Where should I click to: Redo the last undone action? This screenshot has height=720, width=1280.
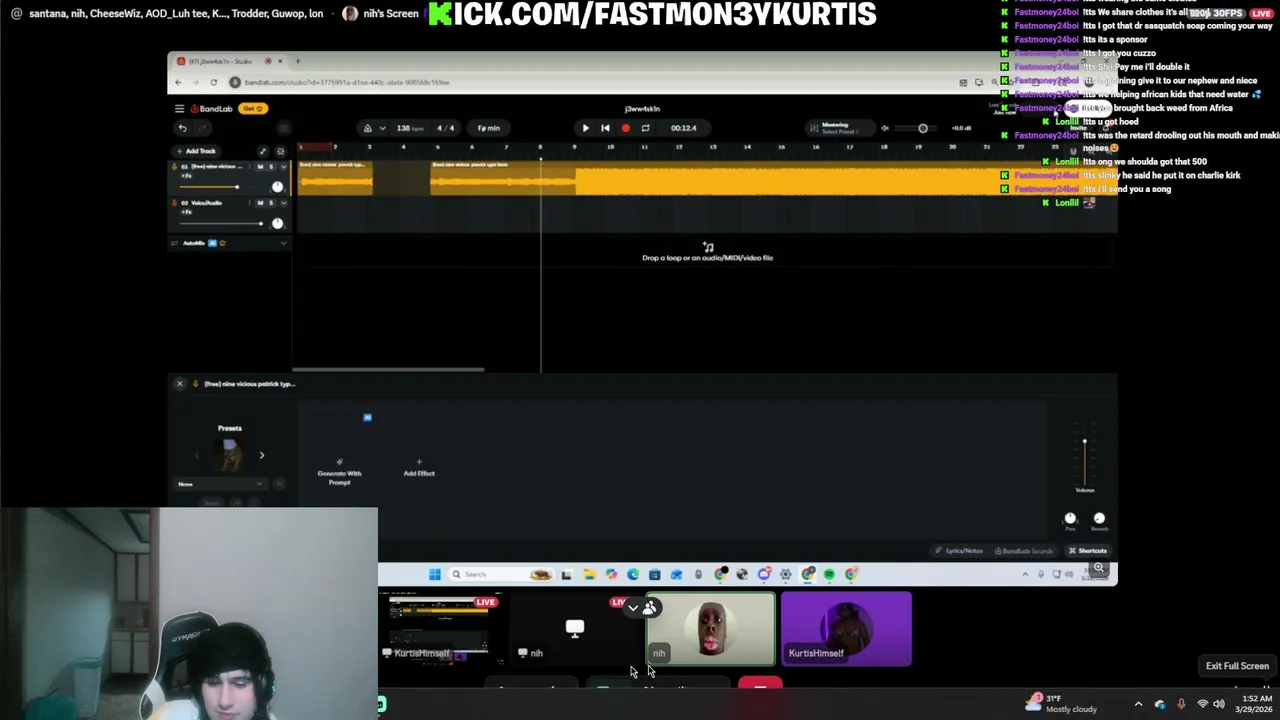[202, 128]
